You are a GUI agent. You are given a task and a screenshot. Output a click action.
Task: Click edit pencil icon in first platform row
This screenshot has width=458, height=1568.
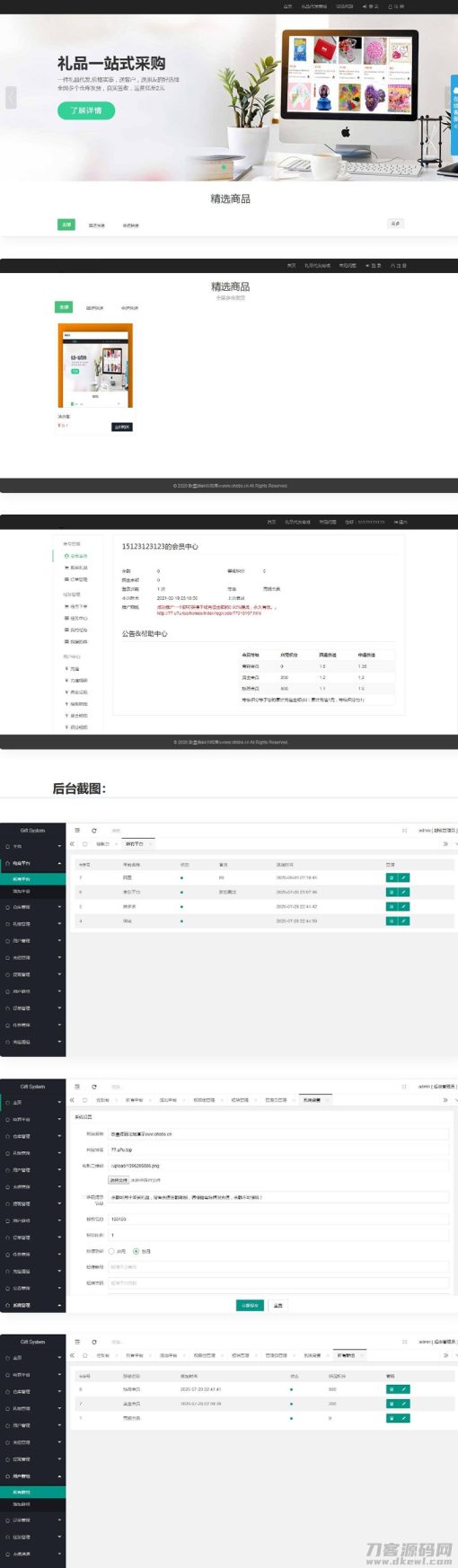(x=404, y=877)
